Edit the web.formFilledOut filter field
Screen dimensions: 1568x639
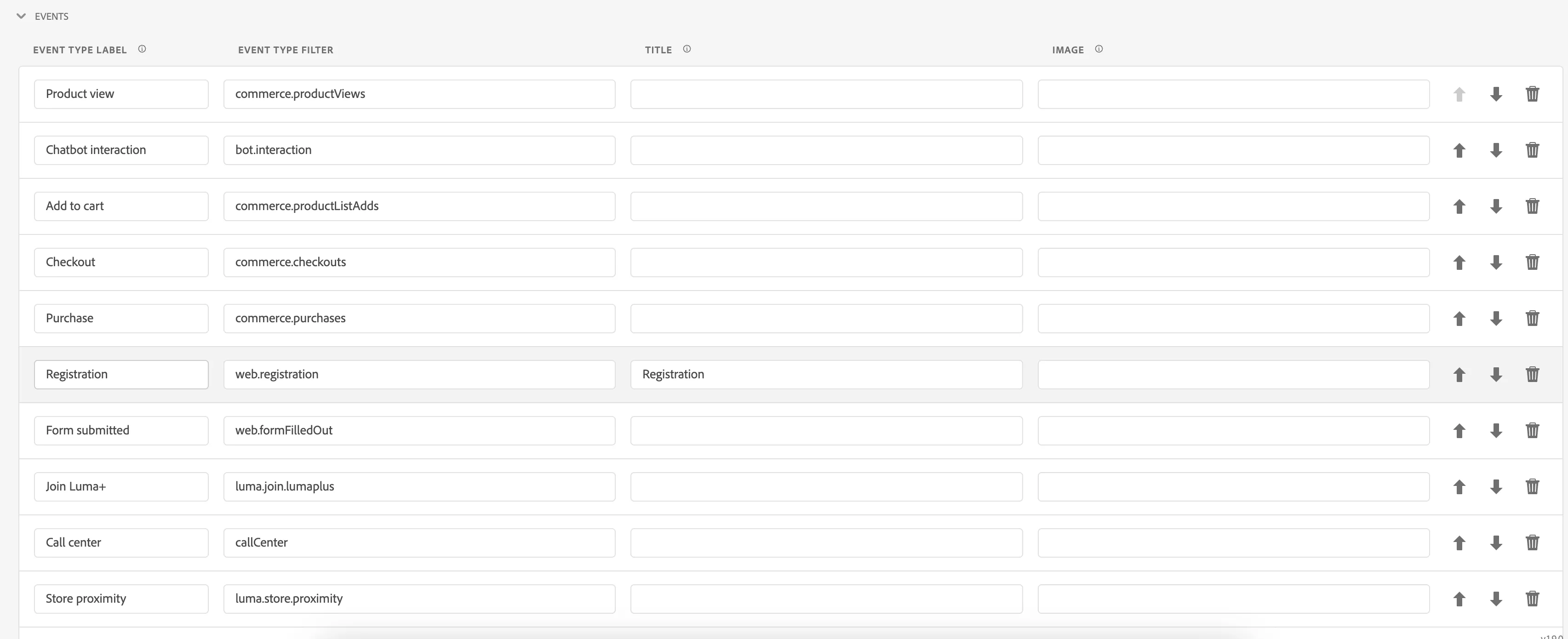click(419, 430)
